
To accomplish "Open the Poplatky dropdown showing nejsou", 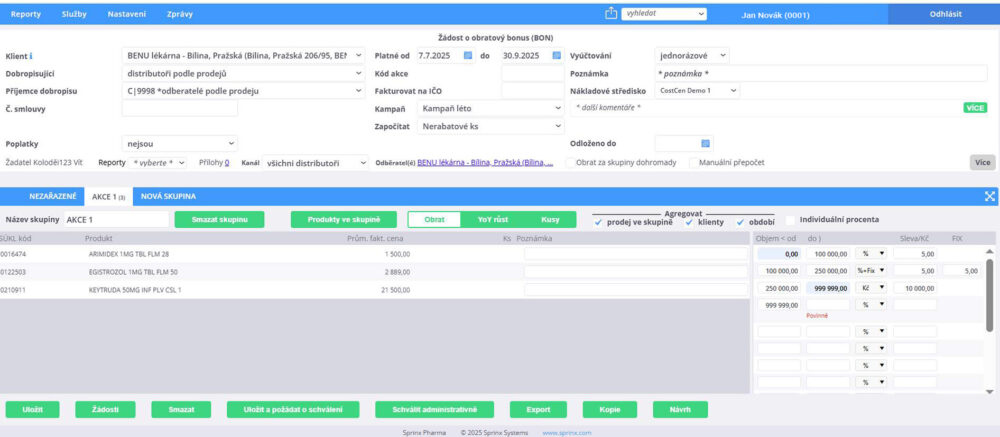I will (179, 143).
